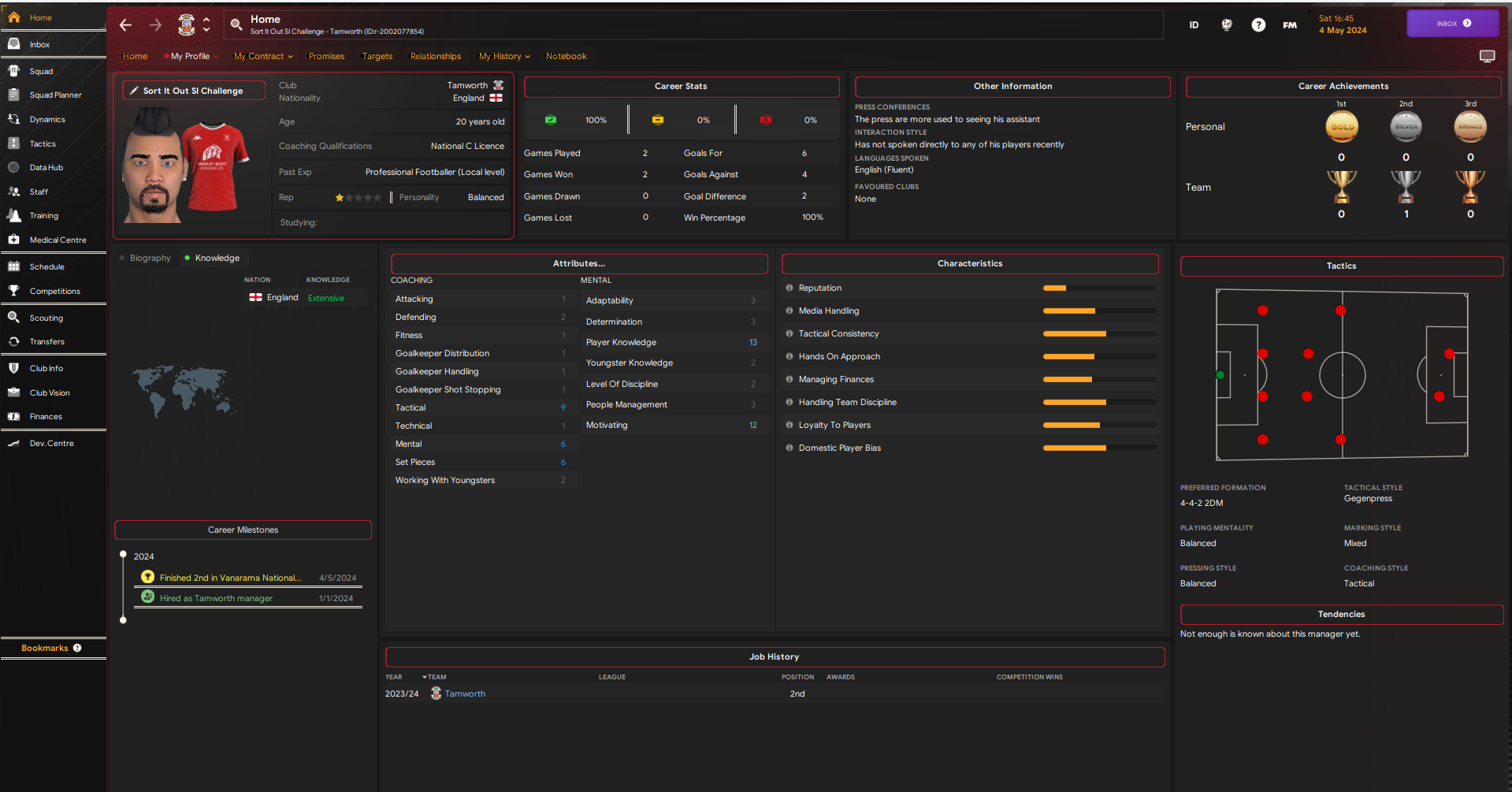
Task: Open the Home tab in top menu
Action: tap(135, 56)
